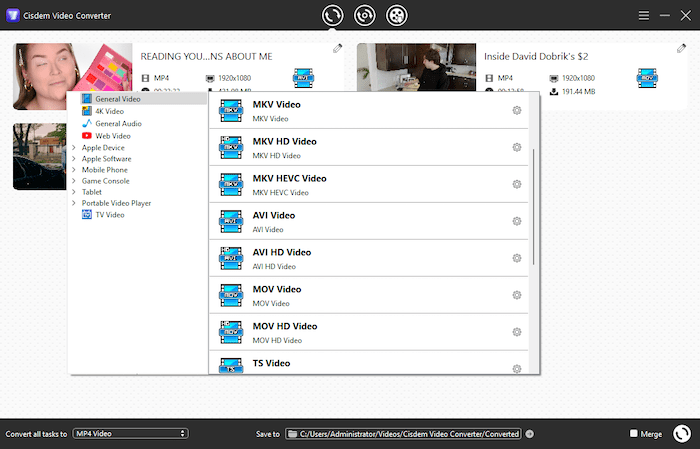Screen dimensions: 700x449
Task: Choose the TS Video format entry
Action: [369, 363]
